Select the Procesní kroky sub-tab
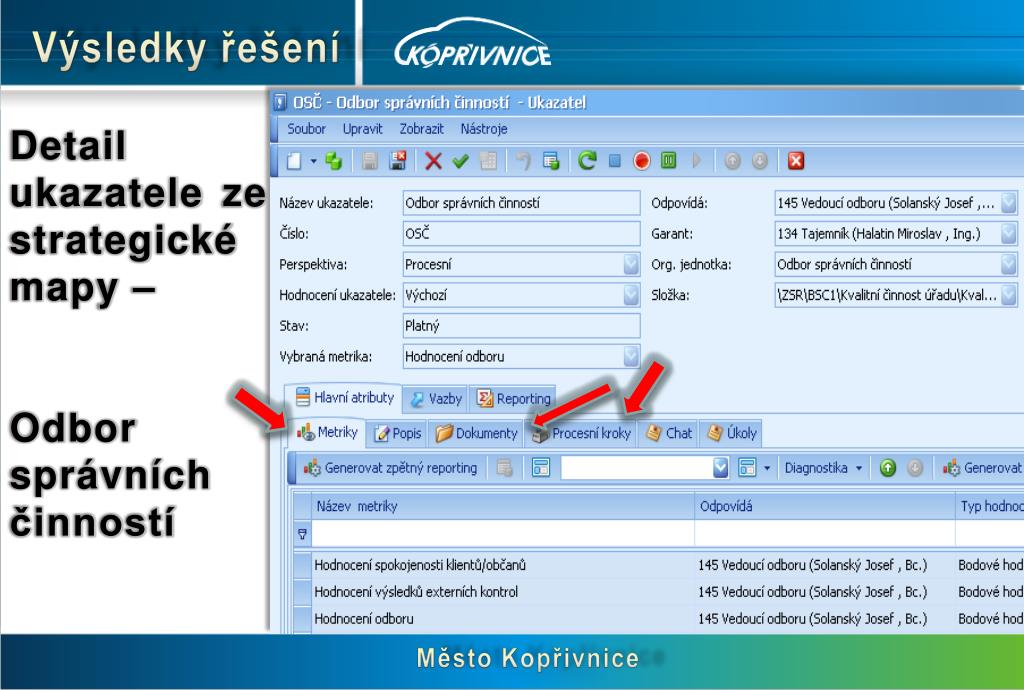The width and height of the screenshot is (1024, 690). [x=581, y=433]
